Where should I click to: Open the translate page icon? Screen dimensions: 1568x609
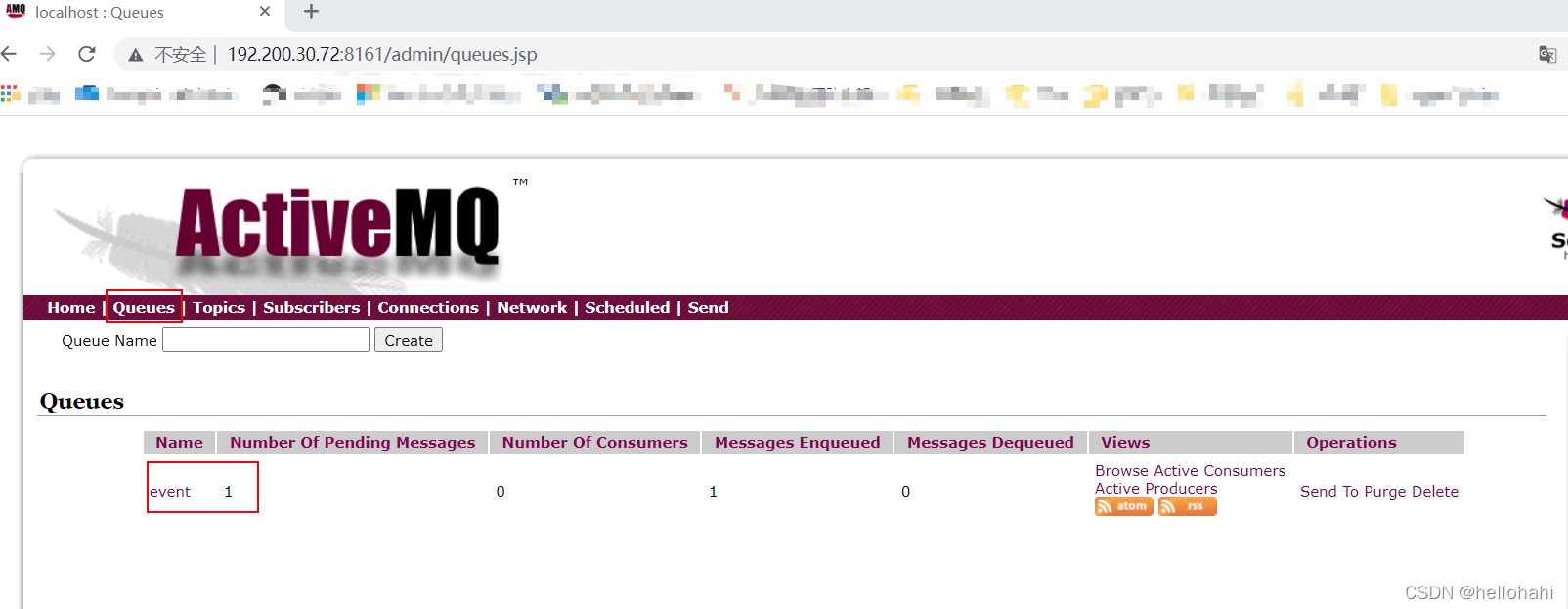1547,54
